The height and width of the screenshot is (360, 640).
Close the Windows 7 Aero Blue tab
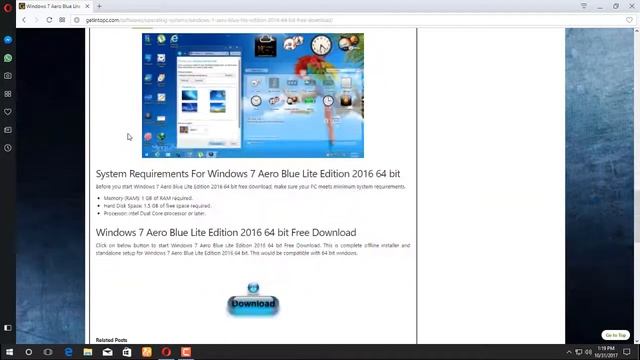[87, 6]
